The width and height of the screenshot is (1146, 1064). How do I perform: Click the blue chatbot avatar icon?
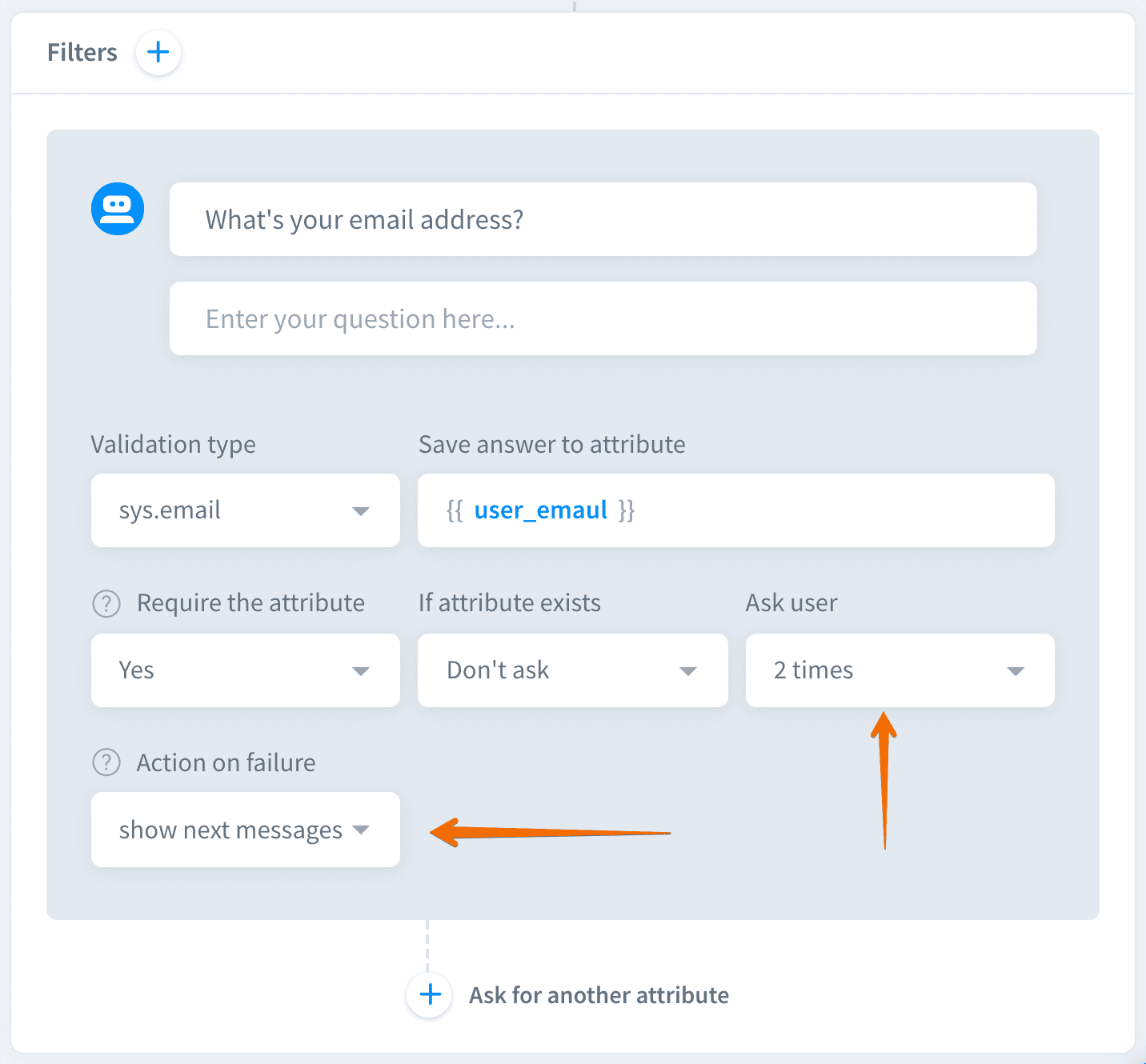(118, 209)
